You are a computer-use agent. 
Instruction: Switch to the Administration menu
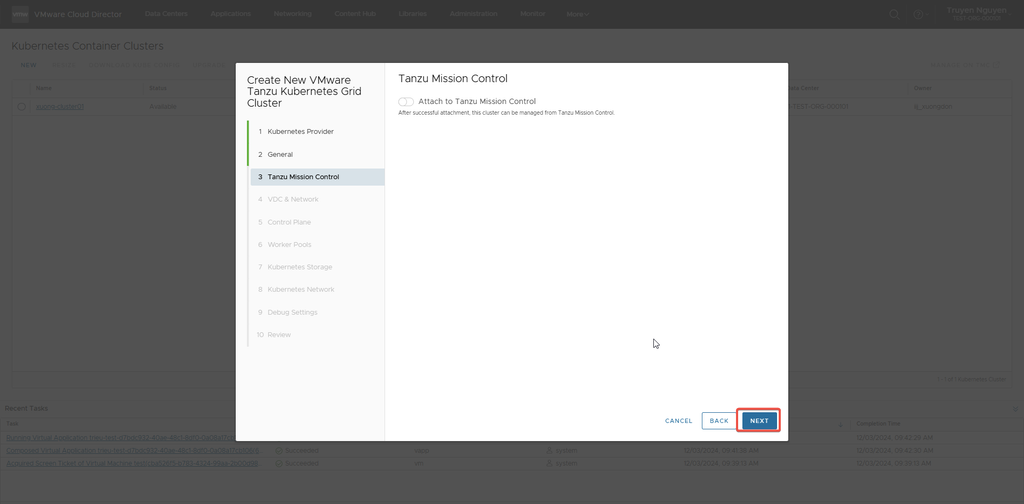(474, 14)
